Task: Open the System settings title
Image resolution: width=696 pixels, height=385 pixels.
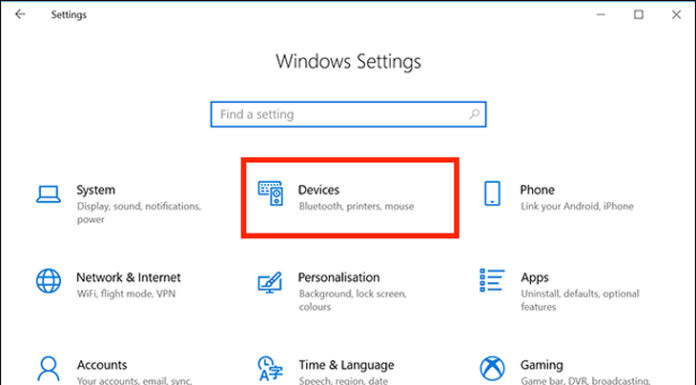Action: click(x=95, y=190)
